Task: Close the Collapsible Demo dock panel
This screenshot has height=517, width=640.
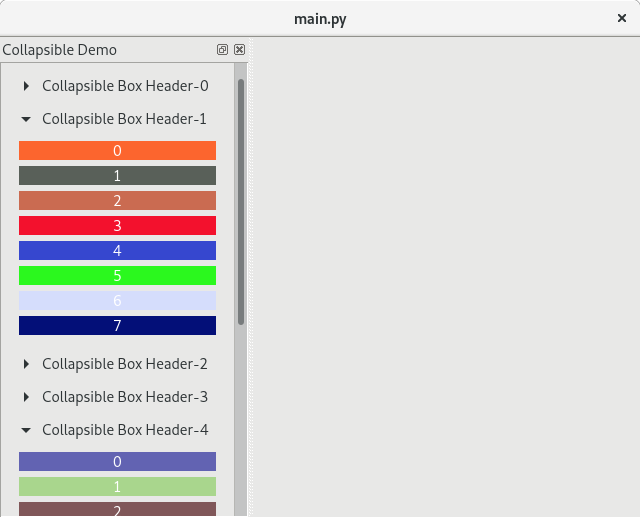Action: point(239,50)
